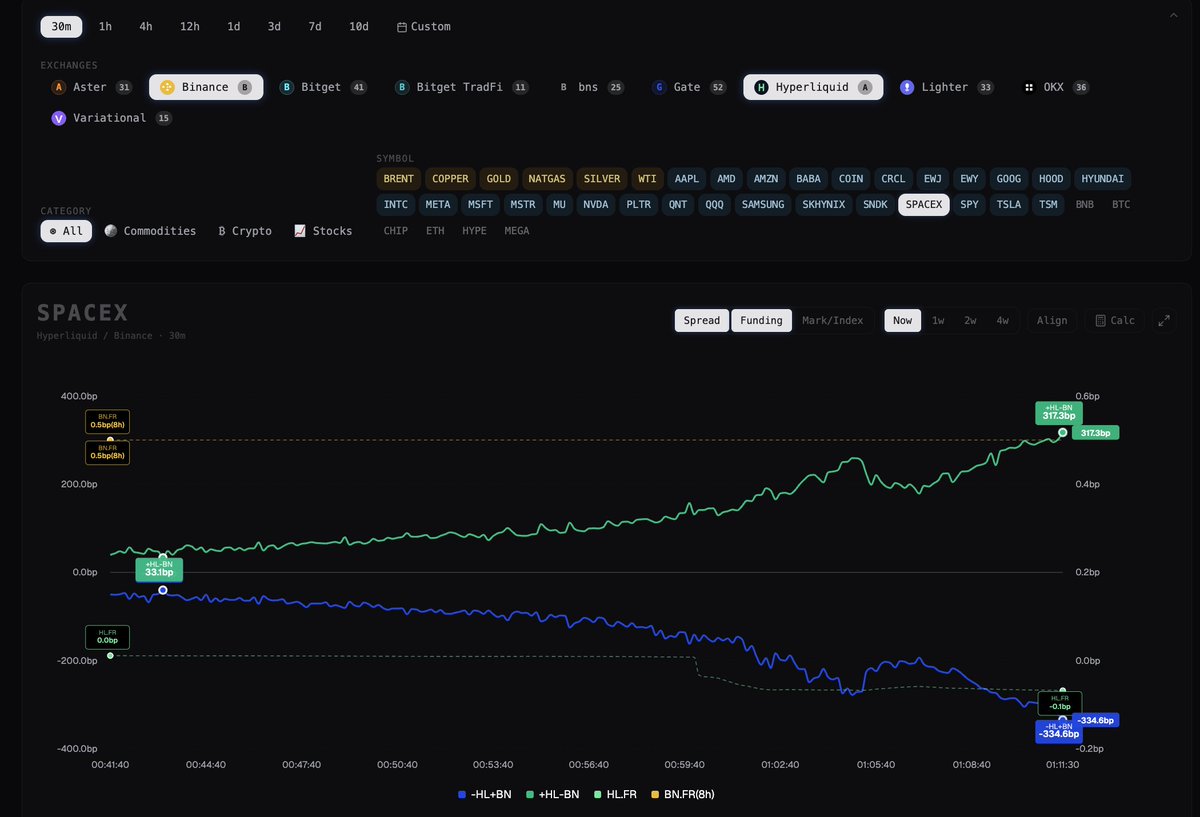Screen dimensions: 1200x817
Task: Toggle the Aster exchange
Action: click(x=92, y=87)
